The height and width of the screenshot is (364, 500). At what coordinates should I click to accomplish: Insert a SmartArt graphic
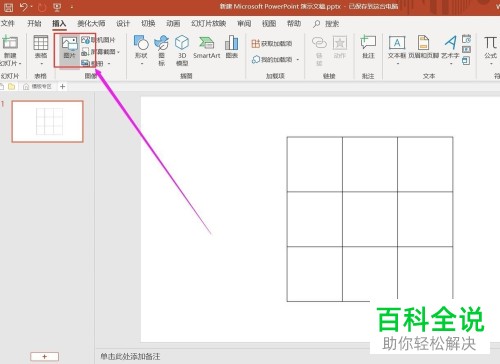click(207, 47)
